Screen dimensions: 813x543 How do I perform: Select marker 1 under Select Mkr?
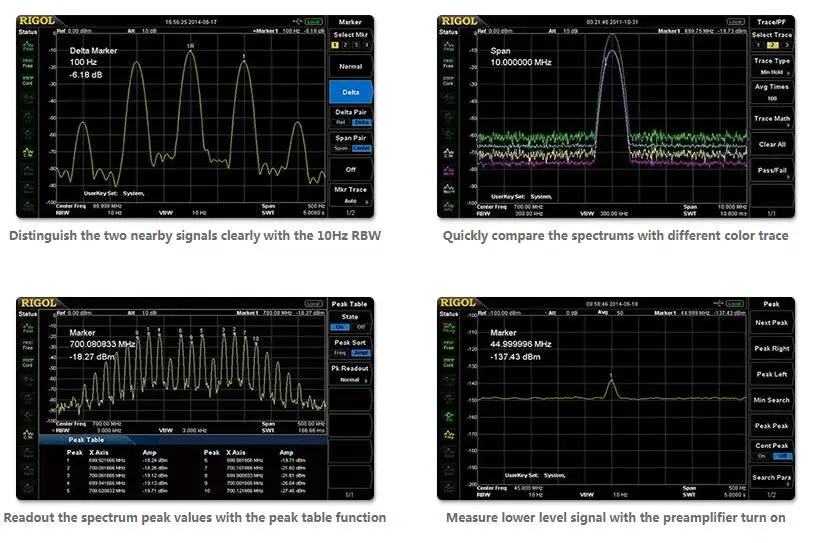point(335,45)
